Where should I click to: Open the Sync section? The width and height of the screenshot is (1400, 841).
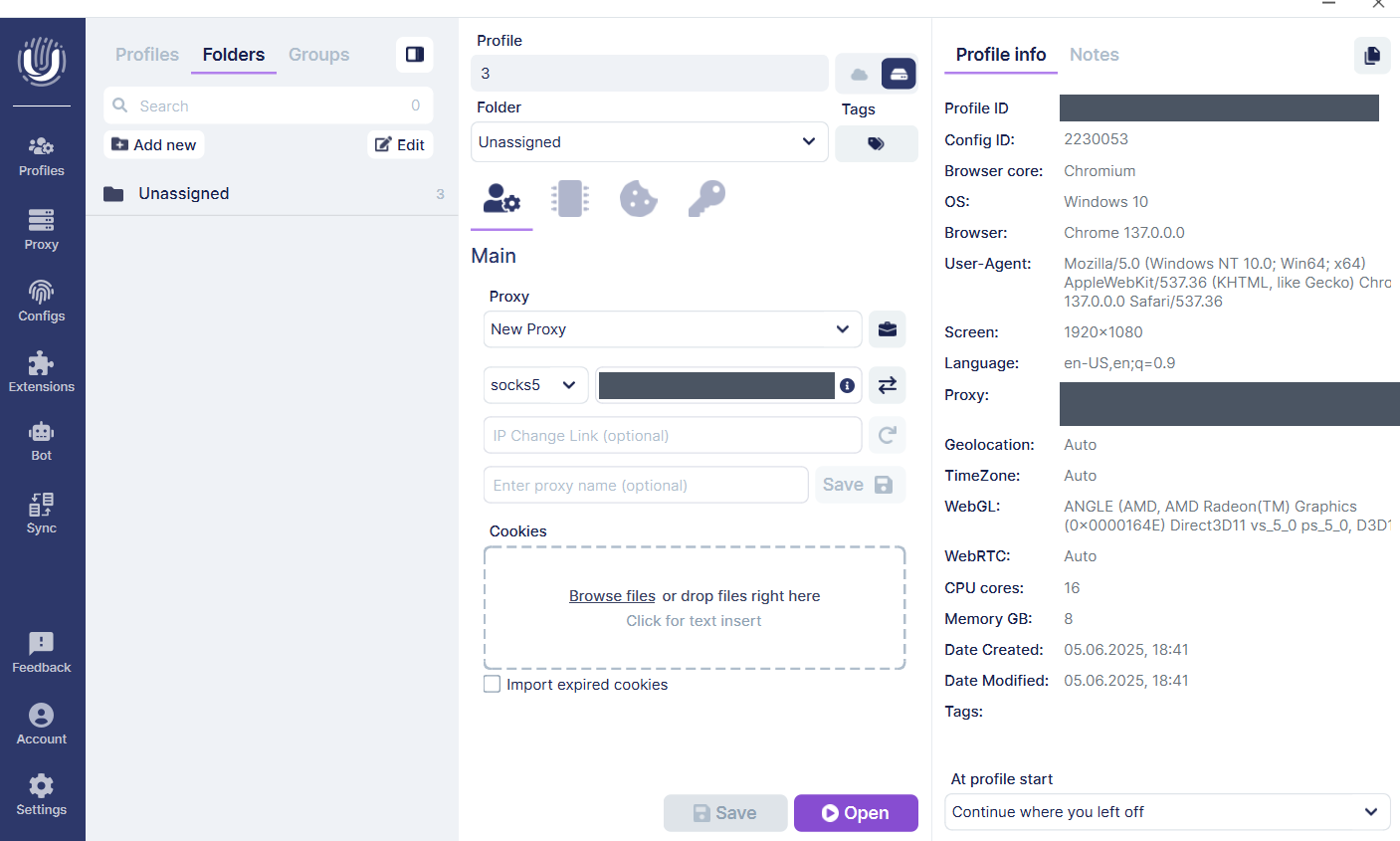point(42,514)
